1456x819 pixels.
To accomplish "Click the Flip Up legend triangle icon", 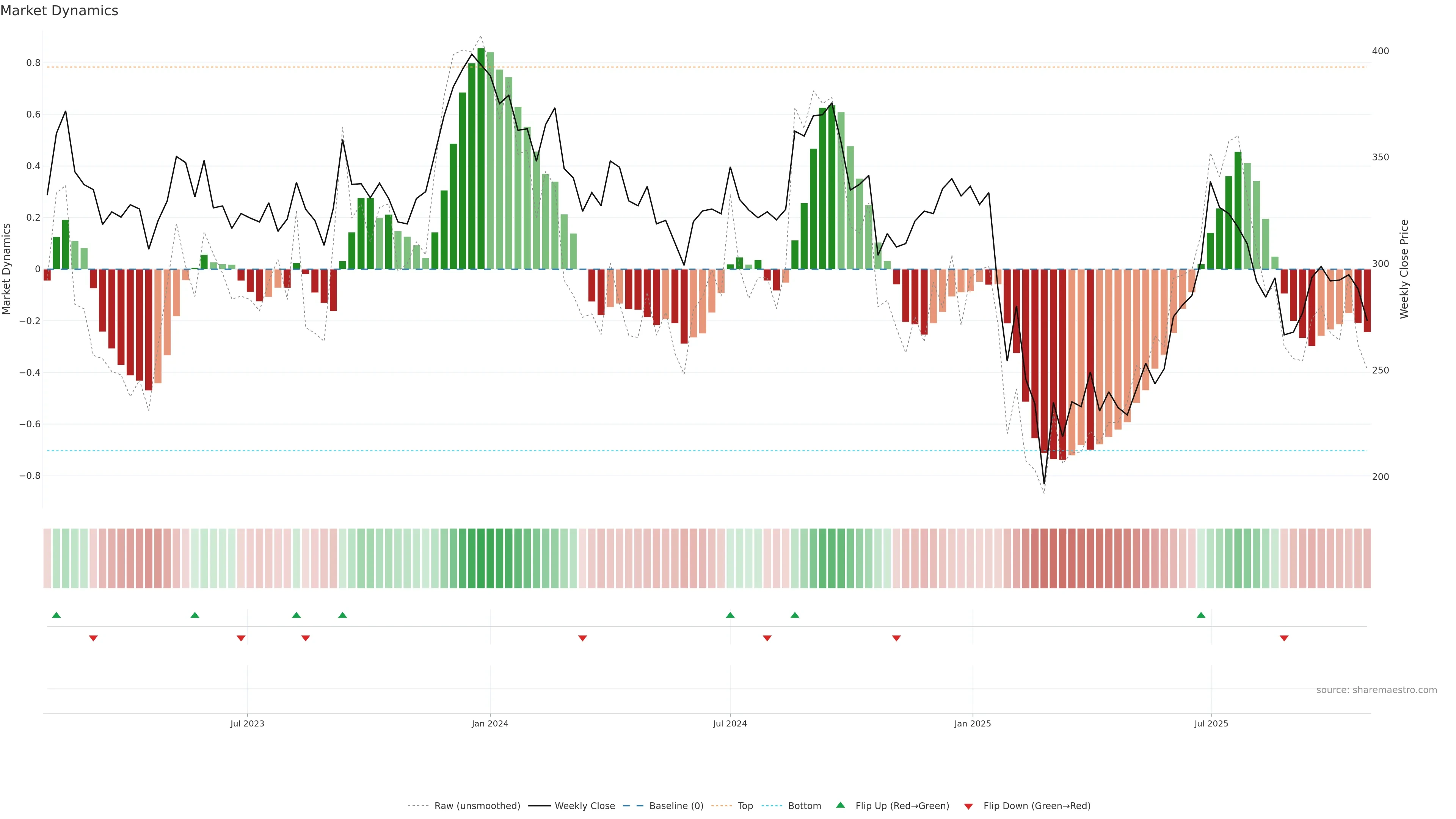I will click(841, 805).
